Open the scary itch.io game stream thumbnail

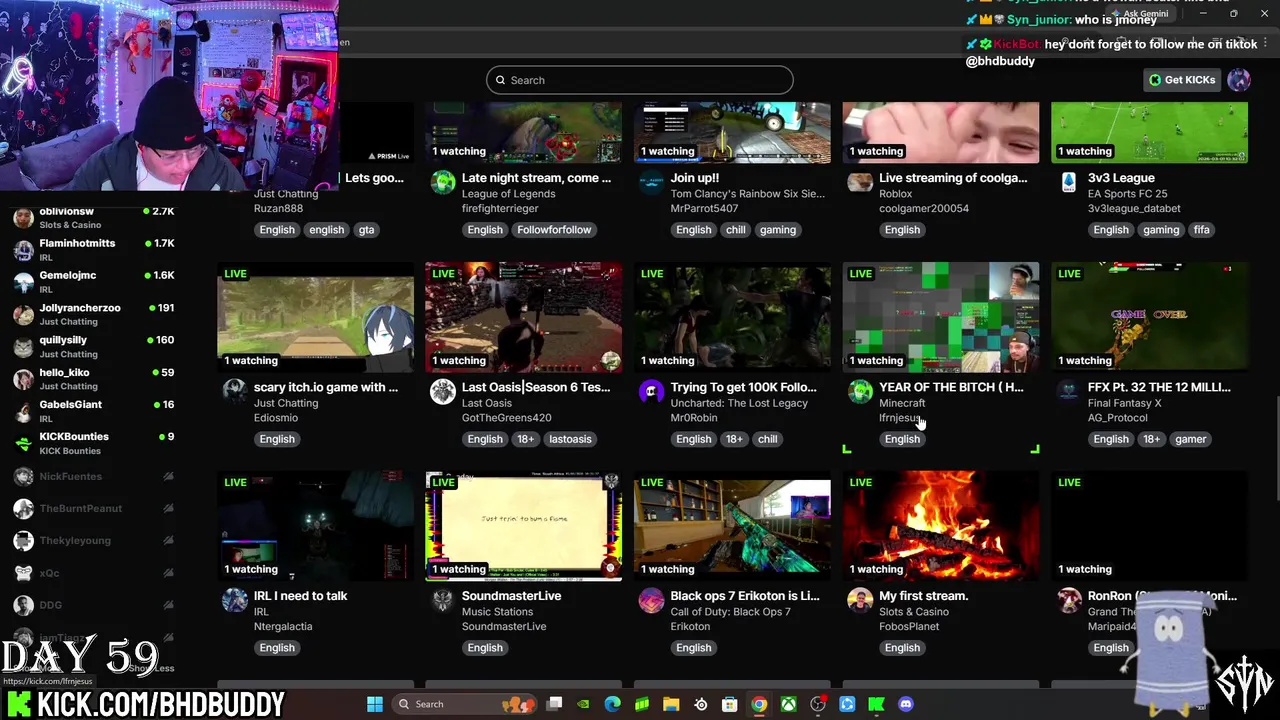[x=315, y=317]
